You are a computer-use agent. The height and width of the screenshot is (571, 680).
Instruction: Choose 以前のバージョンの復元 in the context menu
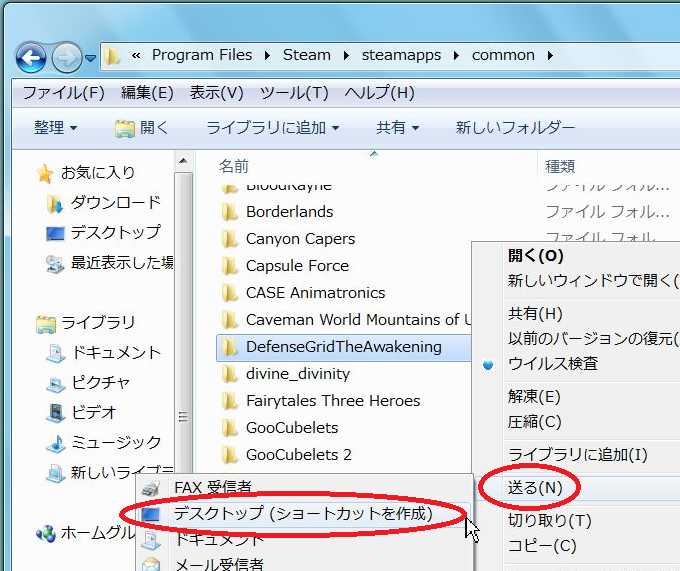click(593, 339)
